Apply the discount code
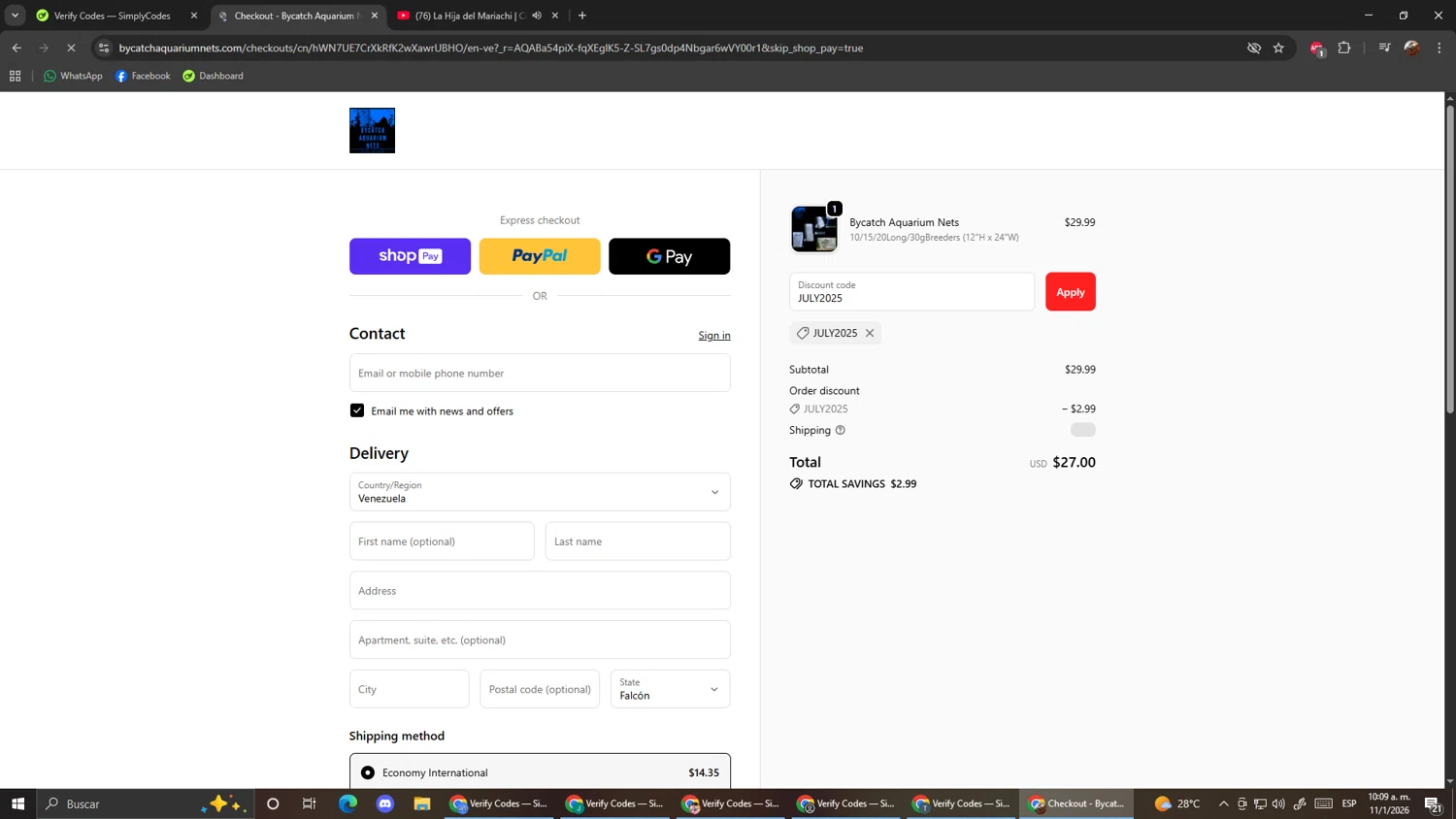 pos(1071,292)
